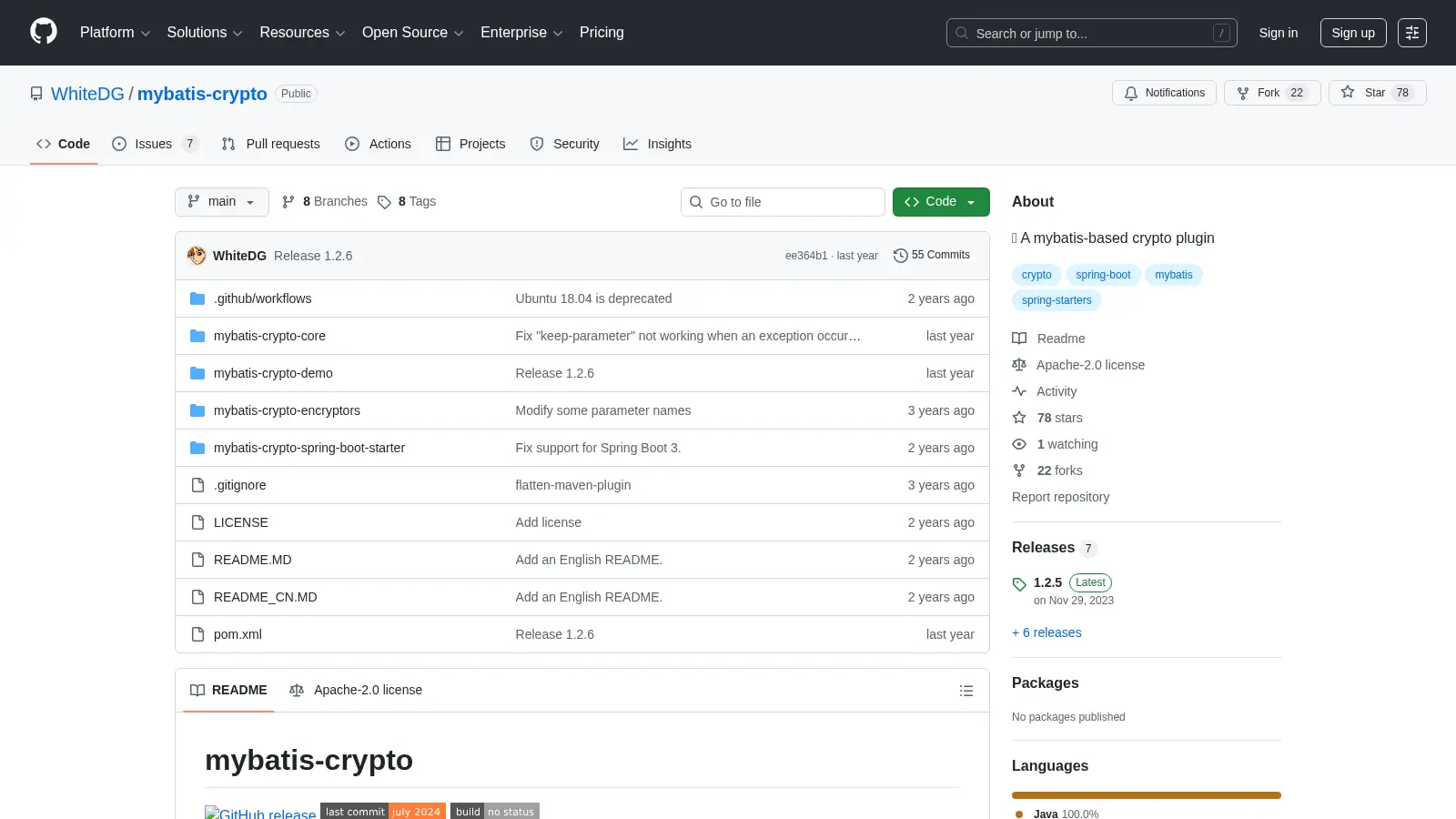
Task: Open Activity link in About sidebar
Action: pyautogui.click(x=1045, y=391)
